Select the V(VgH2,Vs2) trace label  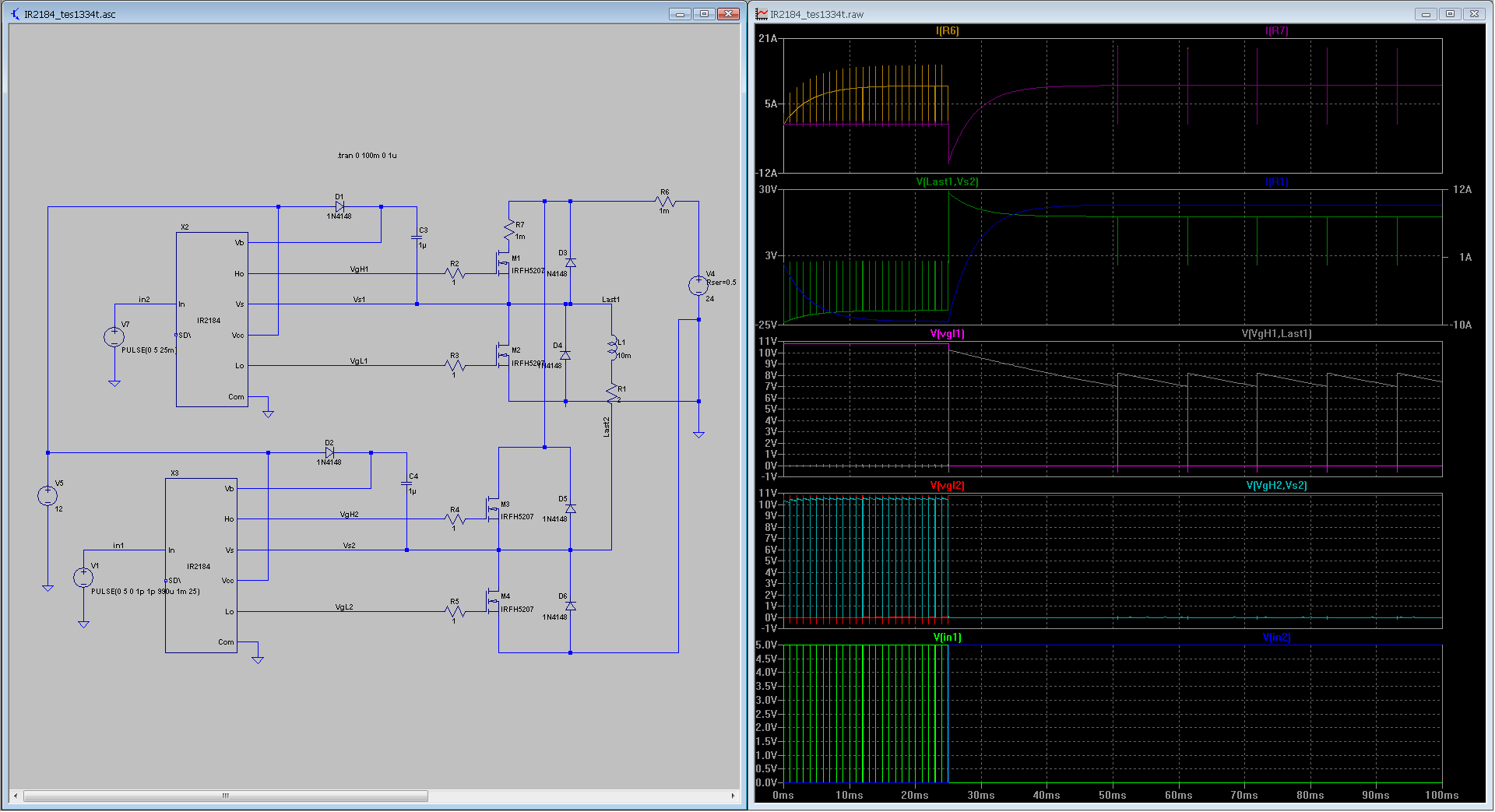pos(1276,486)
